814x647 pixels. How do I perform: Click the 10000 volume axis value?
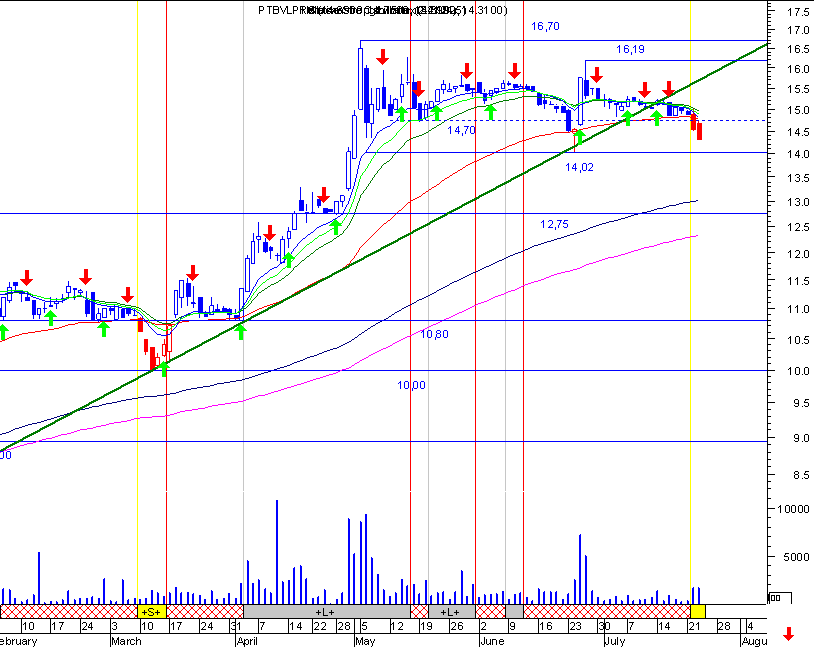pyautogui.click(x=793, y=509)
